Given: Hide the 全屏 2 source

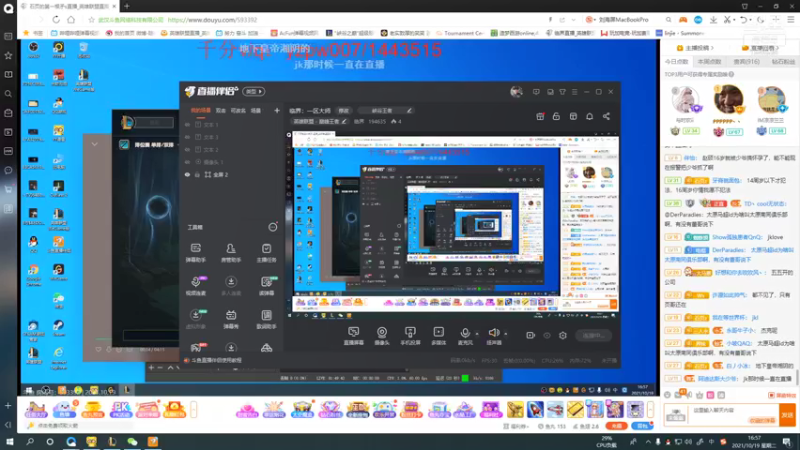Looking at the screenshot, I should tap(187, 174).
